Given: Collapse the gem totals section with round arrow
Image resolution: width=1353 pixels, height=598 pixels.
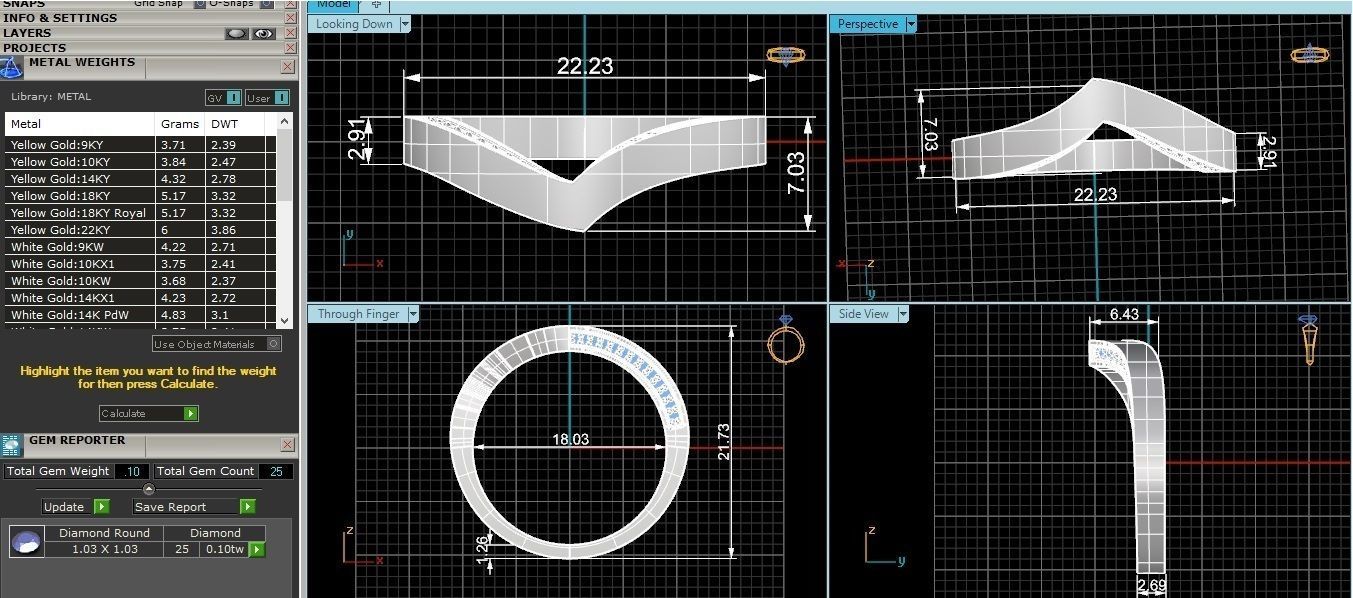Looking at the screenshot, I should (149, 489).
